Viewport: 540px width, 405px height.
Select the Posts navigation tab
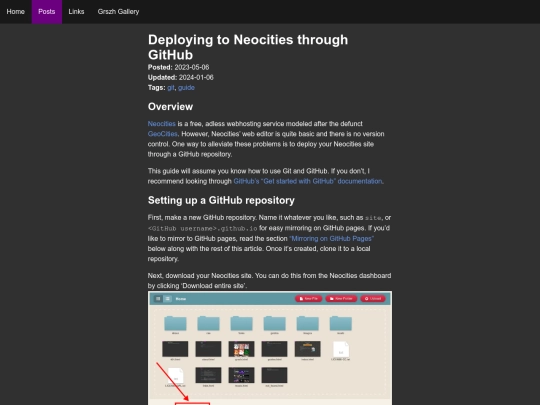47,12
